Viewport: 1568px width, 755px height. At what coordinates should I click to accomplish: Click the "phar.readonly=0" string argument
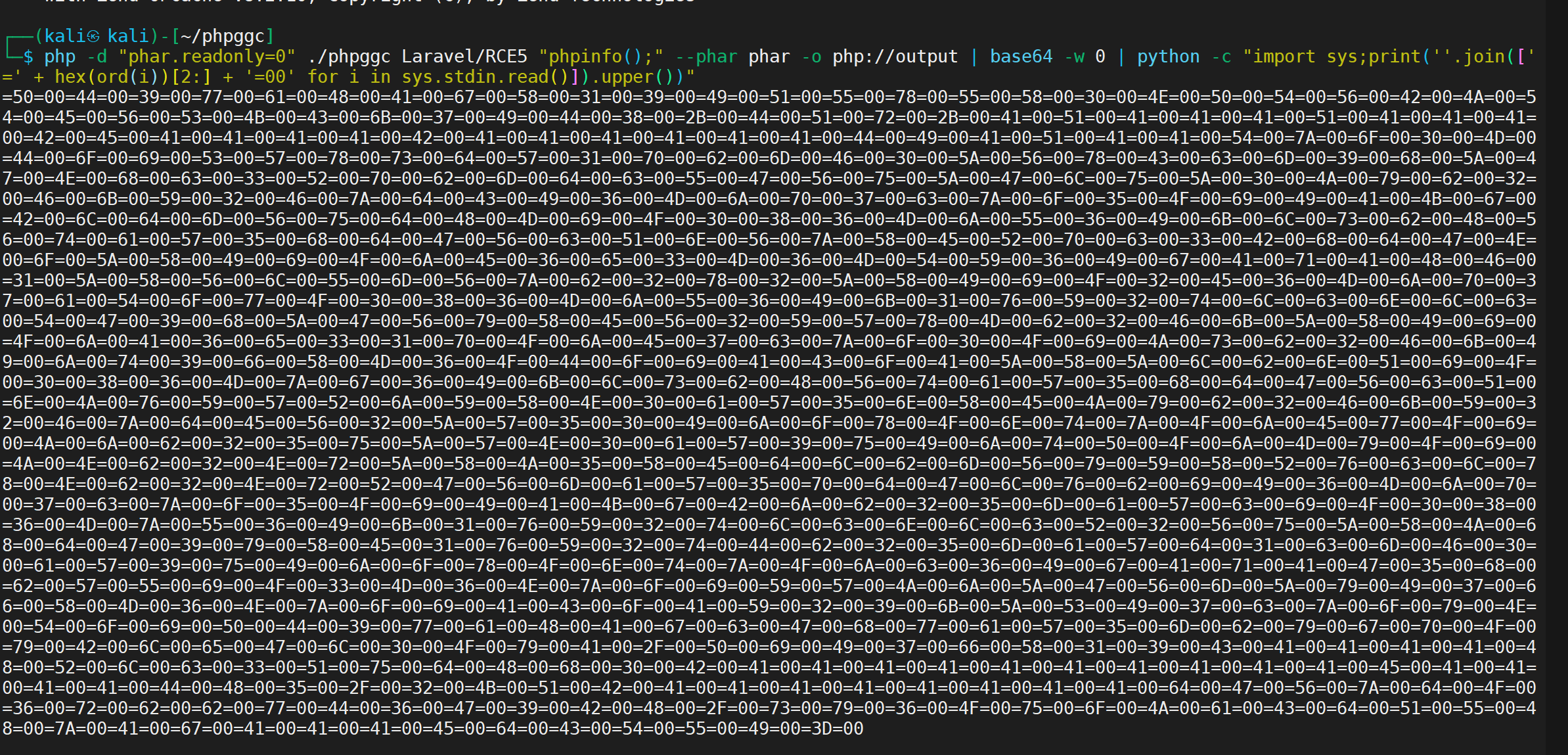pos(207,57)
